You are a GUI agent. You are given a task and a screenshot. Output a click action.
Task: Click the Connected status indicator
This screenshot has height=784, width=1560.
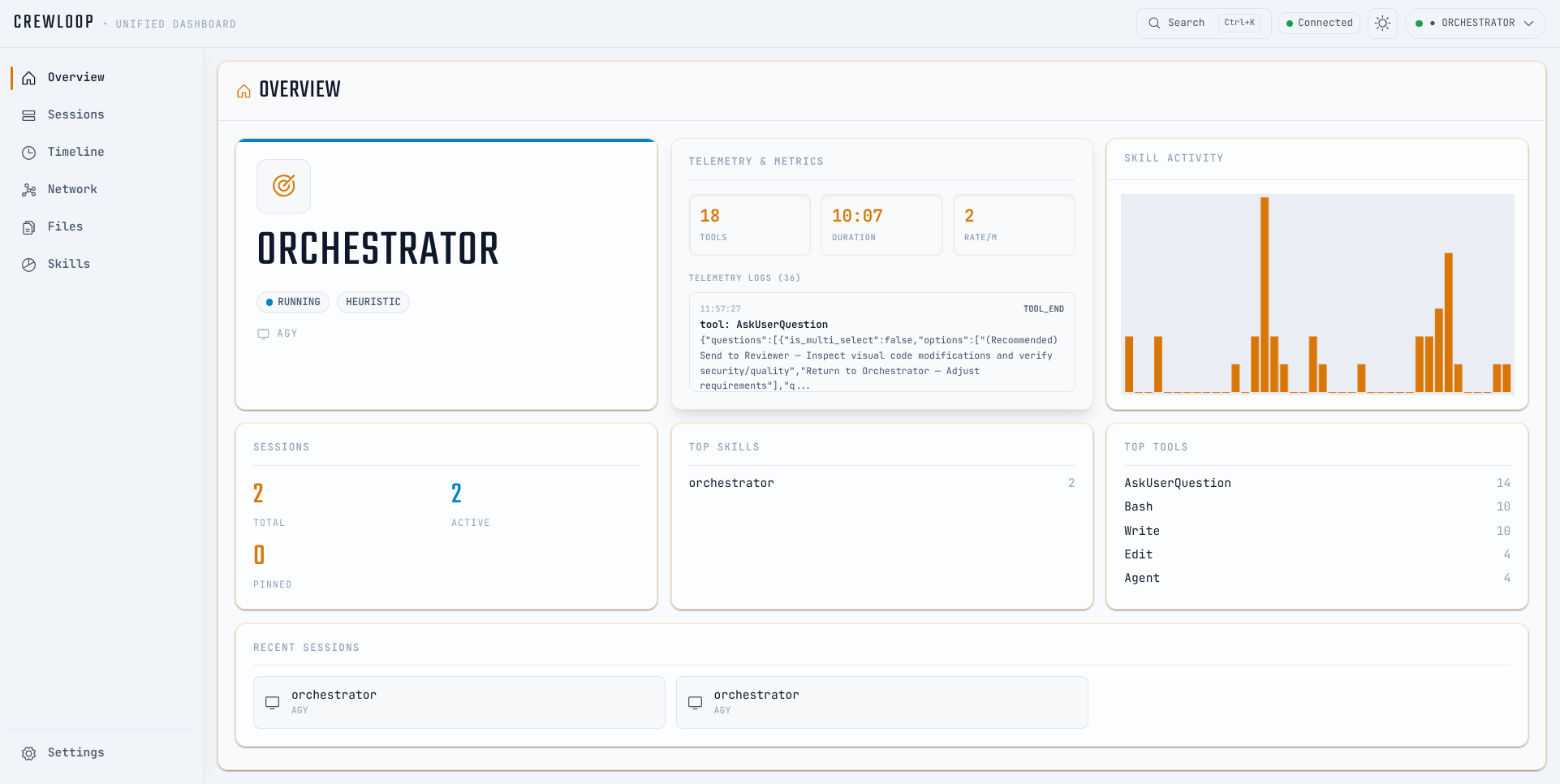tap(1319, 23)
